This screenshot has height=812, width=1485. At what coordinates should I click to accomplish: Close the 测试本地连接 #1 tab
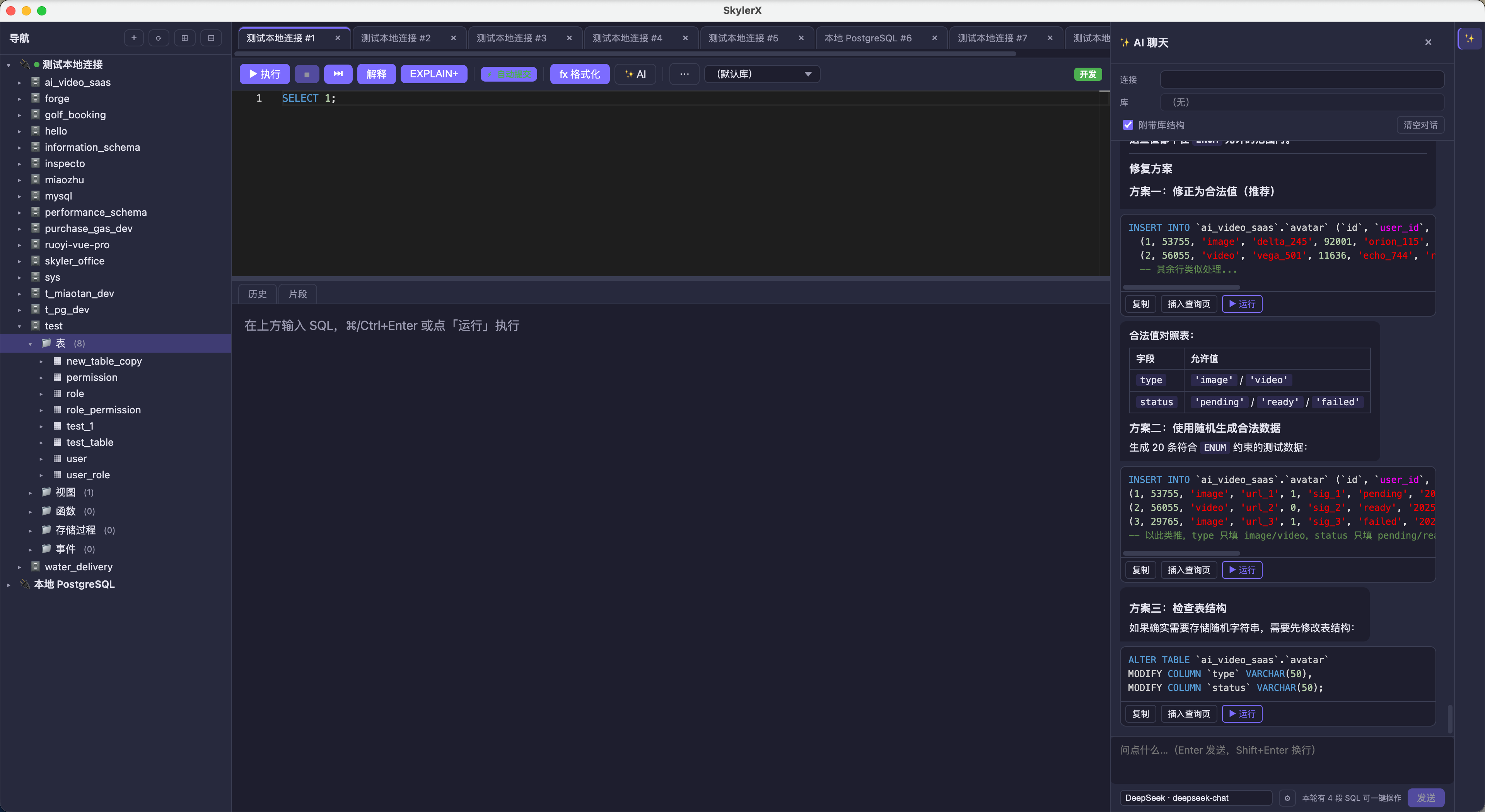338,38
